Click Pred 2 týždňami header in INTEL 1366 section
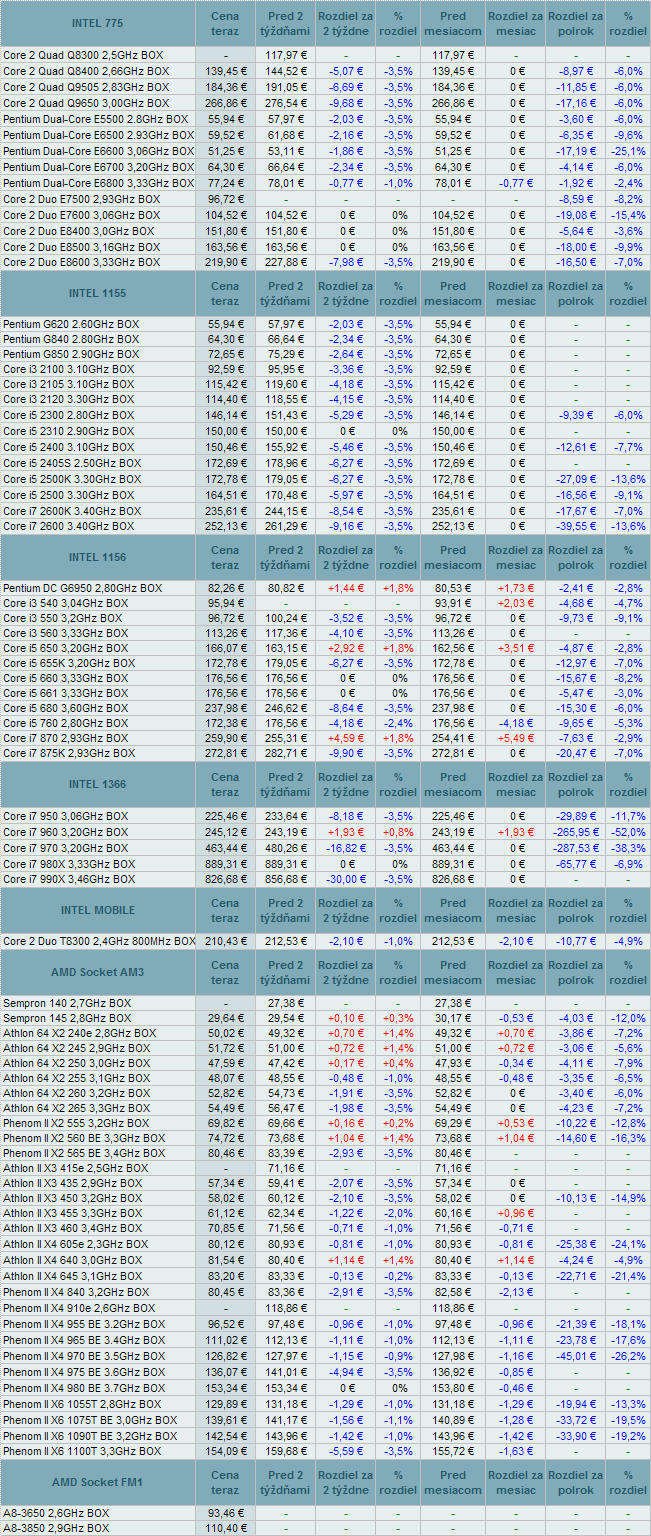 coord(285,784)
